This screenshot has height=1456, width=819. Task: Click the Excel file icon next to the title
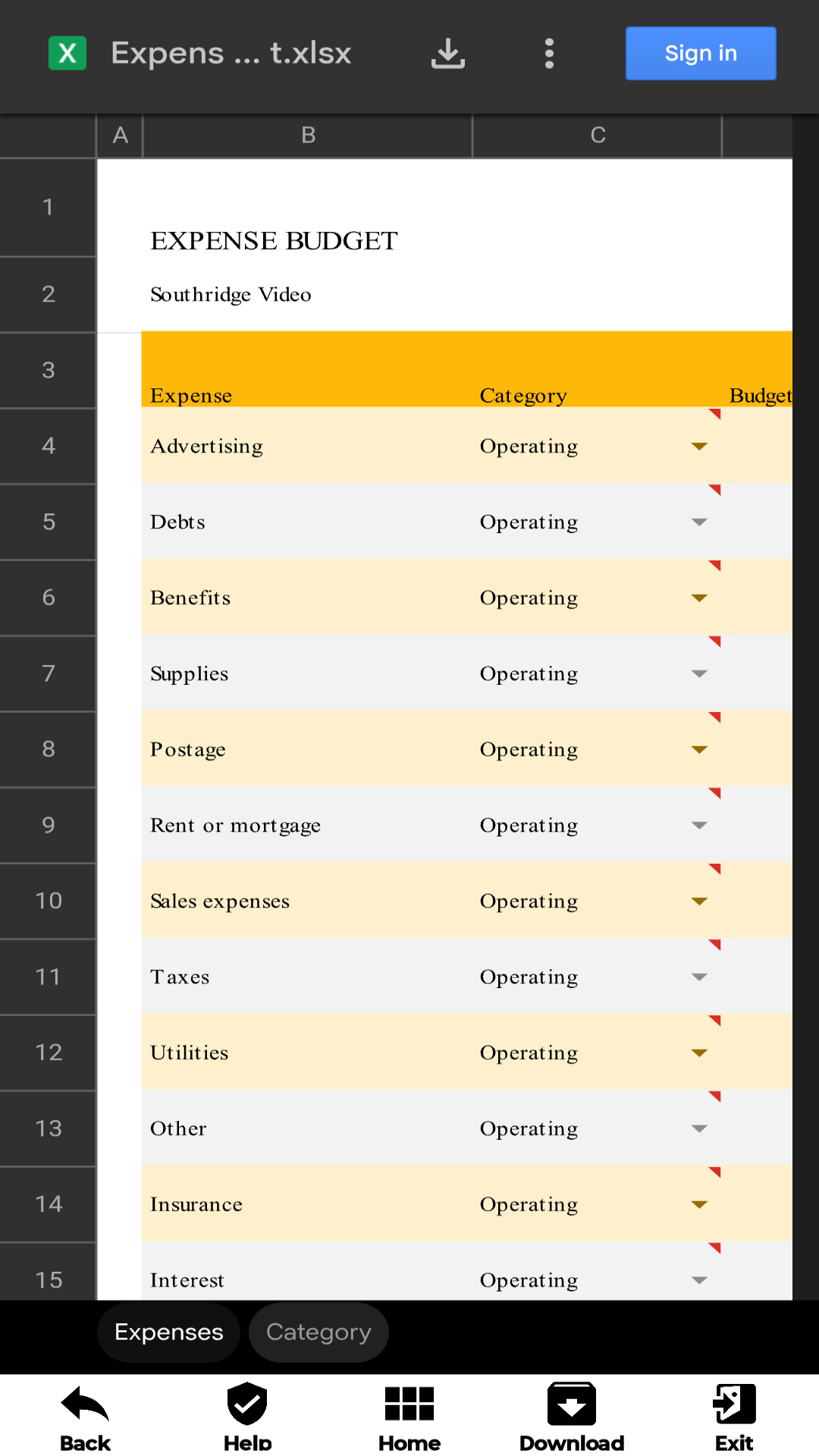67,53
